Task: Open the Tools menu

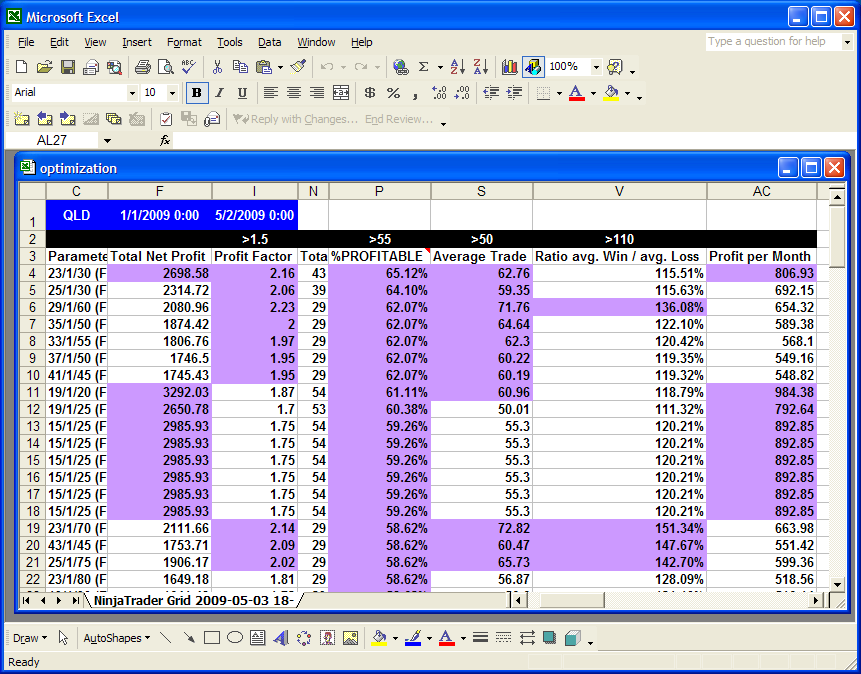Action: [x=230, y=42]
